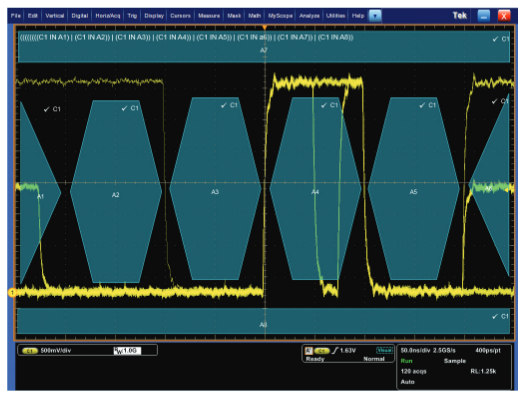Open the Horiz/Acq menu
The width and height of the screenshot is (523, 396).
tap(107, 16)
